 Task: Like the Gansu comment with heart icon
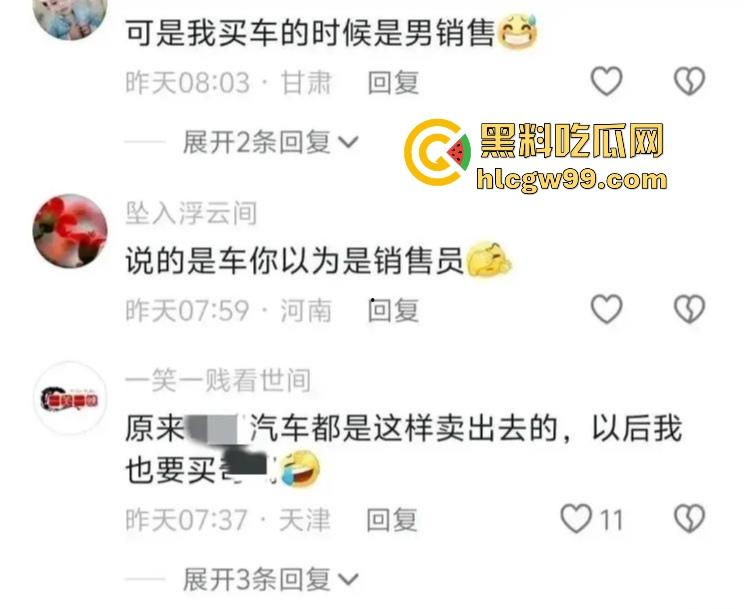[606, 81]
